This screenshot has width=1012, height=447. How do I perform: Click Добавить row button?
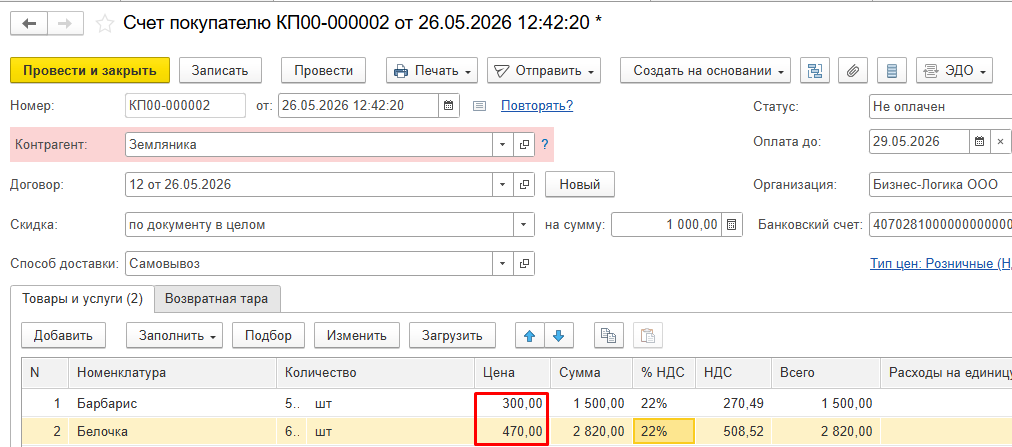click(63, 335)
